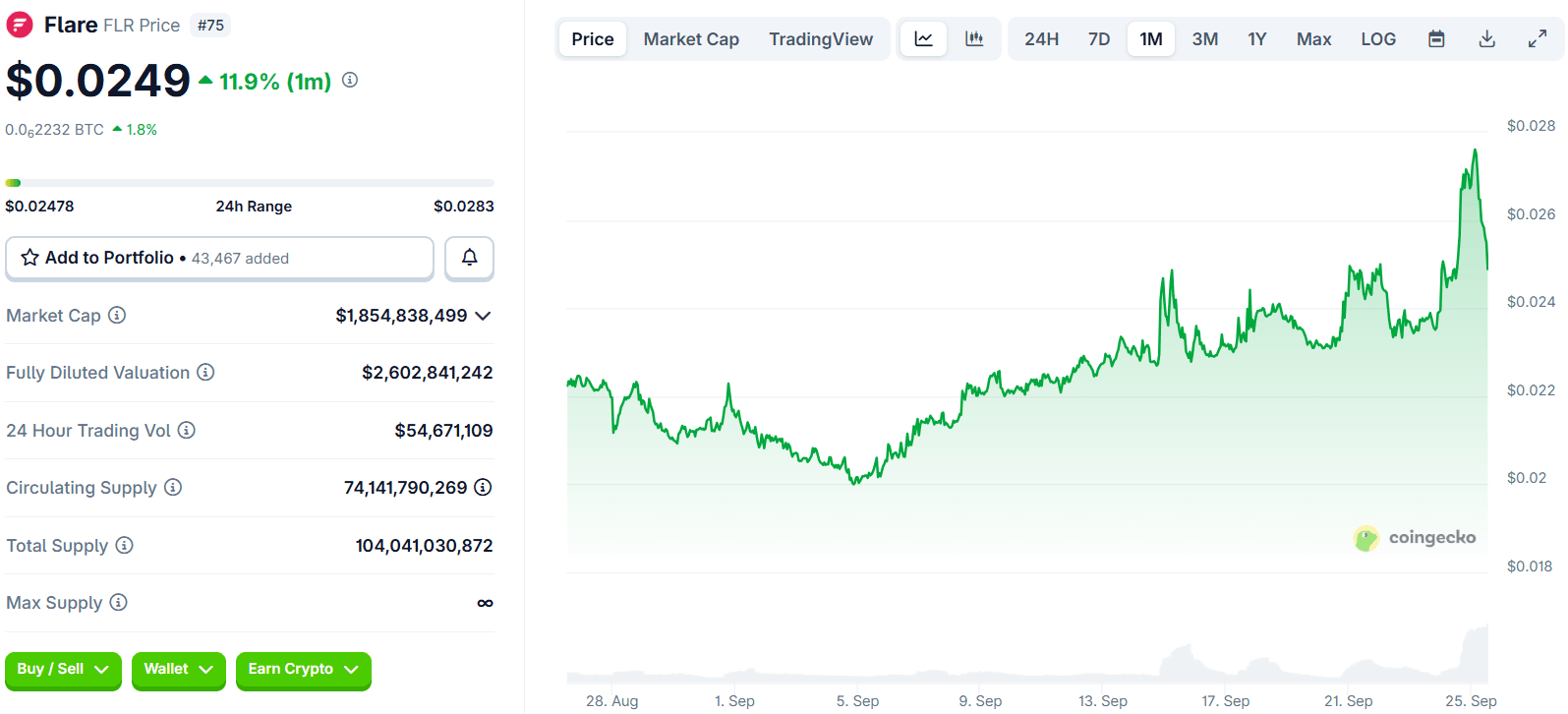The width and height of the screenshot is (1568, 714).
Task: Open the calendar date range picker
Action: point(1436,39)
